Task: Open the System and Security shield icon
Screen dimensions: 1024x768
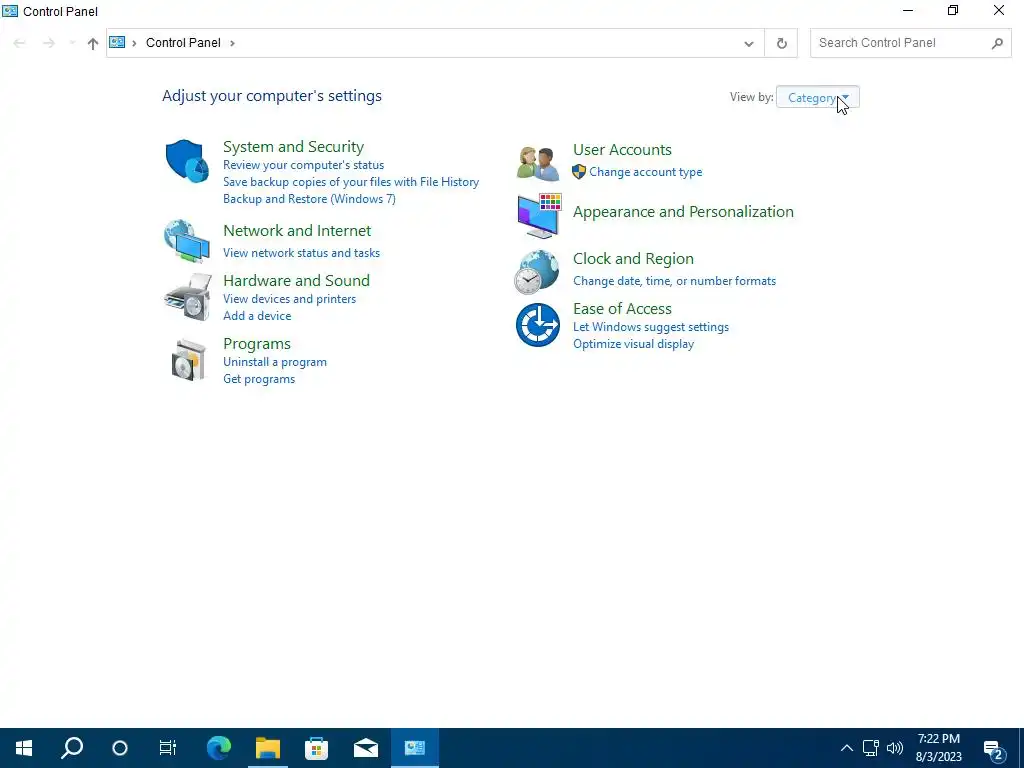Action: (x=187, y=161)
